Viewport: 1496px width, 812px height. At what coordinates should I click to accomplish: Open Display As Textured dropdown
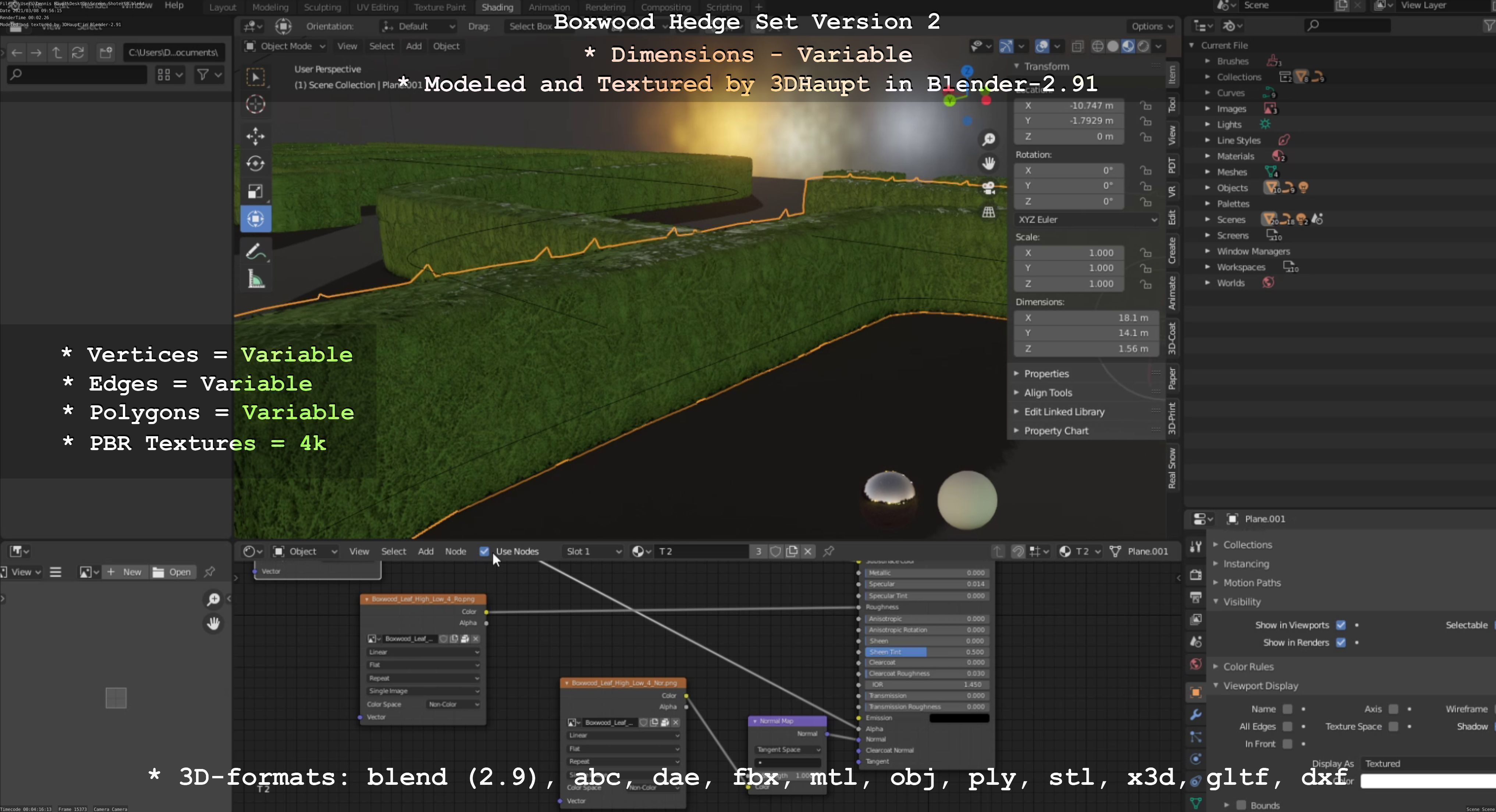(x=1429, y=764)
